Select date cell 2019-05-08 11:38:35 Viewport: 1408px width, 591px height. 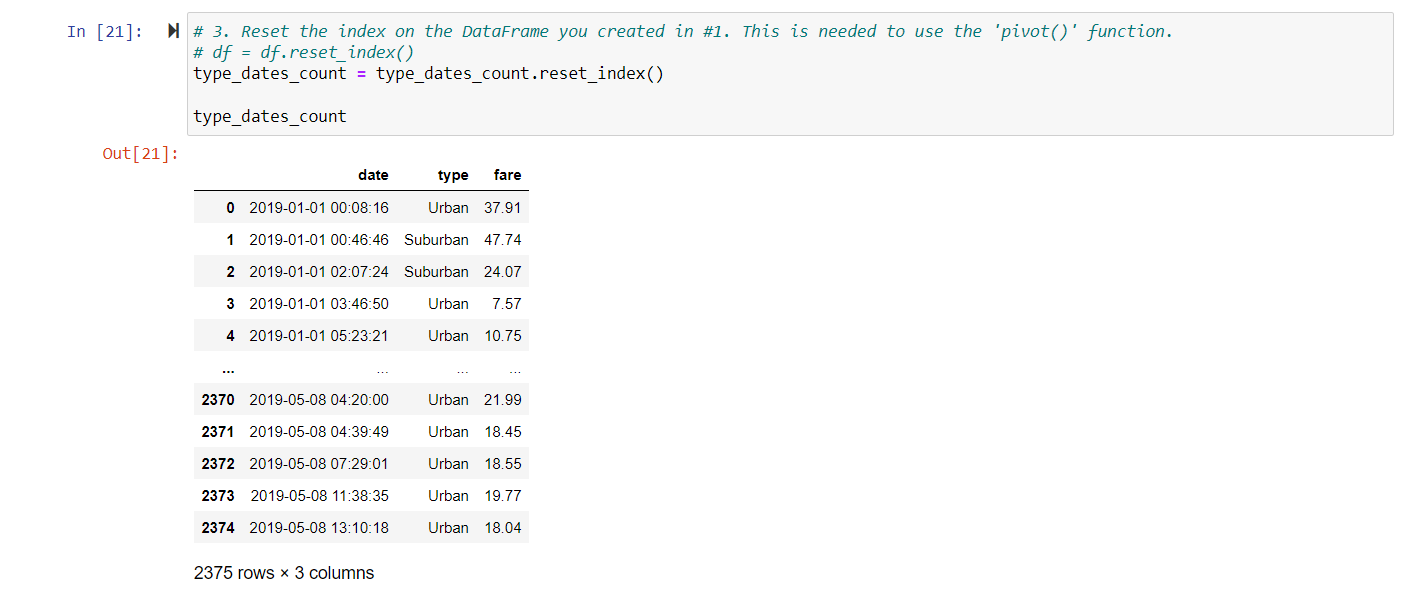pyautogui.click(x=320, y=496)
